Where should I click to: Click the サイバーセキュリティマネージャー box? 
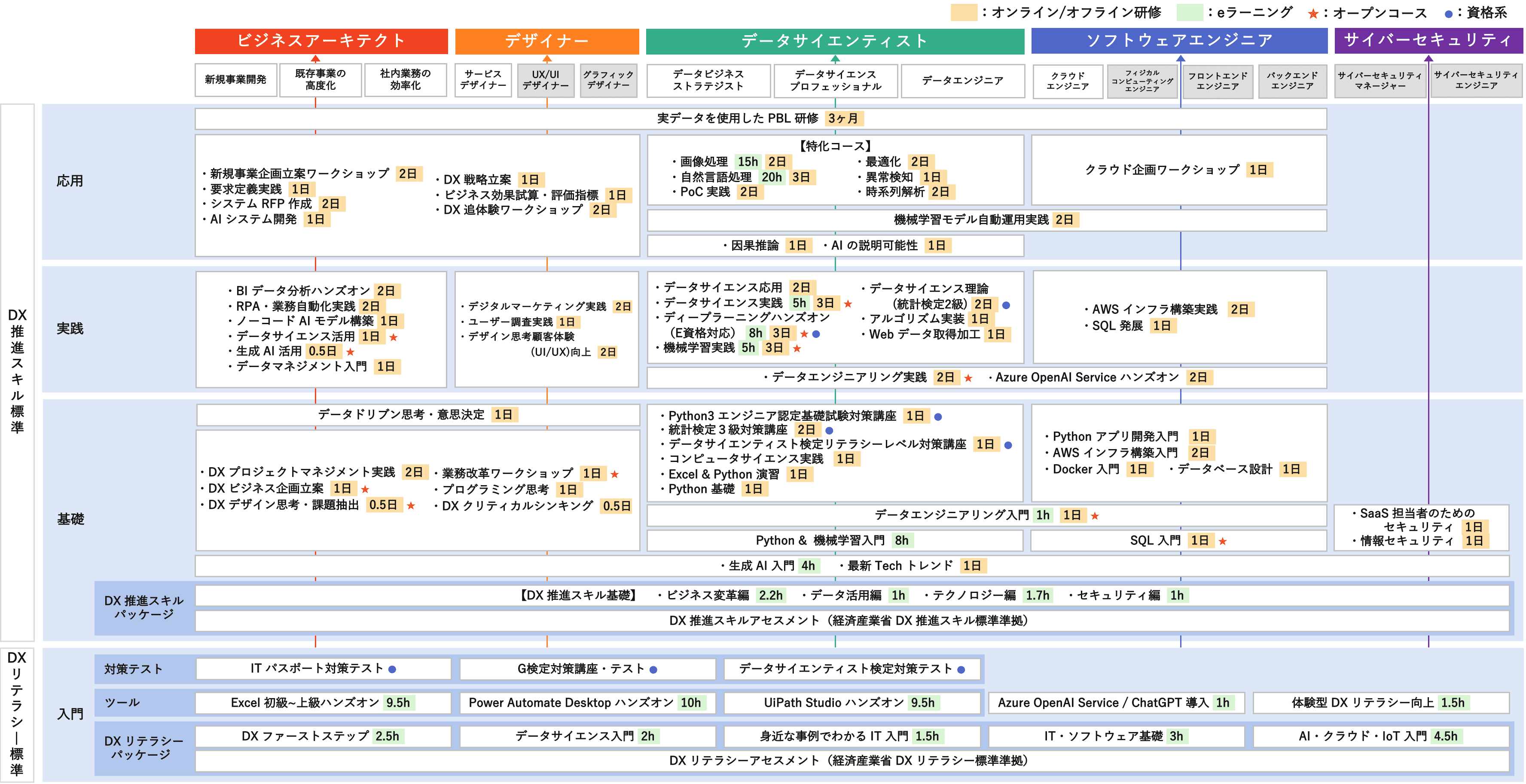point(1380,81)
